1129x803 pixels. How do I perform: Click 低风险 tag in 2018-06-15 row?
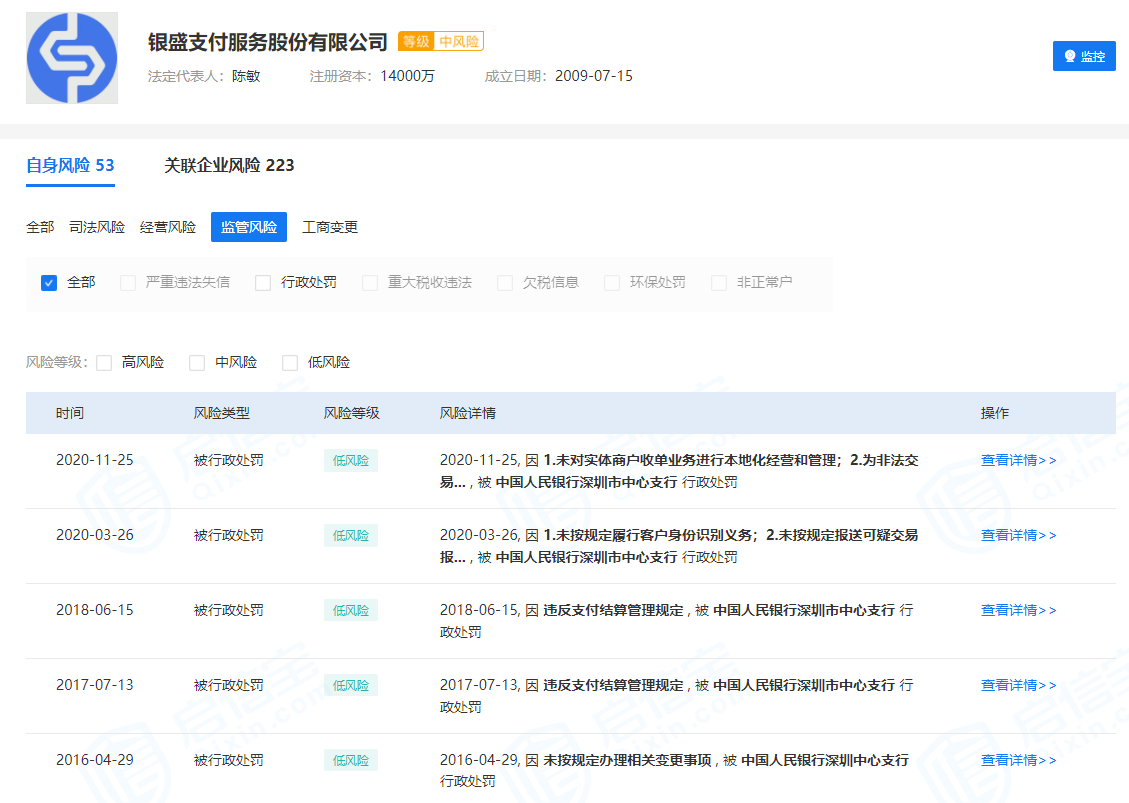point(351,611)
